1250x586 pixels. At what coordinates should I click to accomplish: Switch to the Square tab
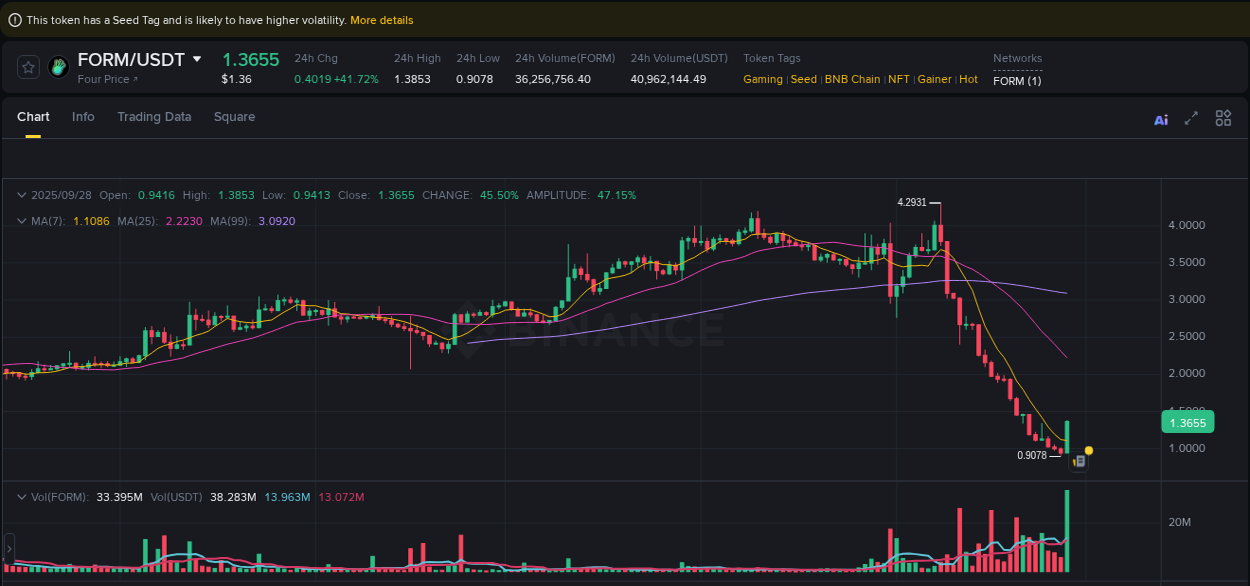coord(234,117)
